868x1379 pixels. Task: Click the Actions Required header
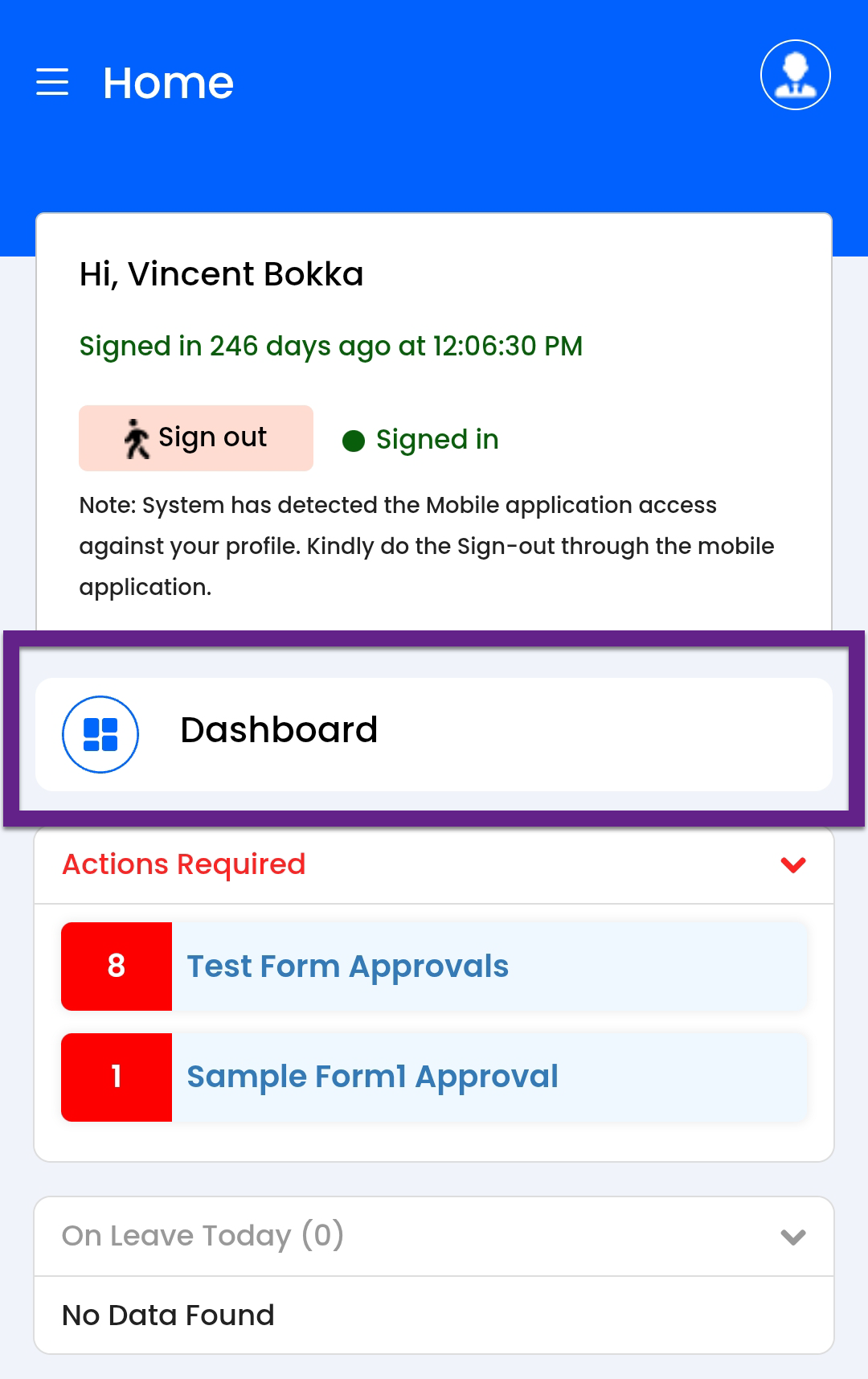click(184, 864)
